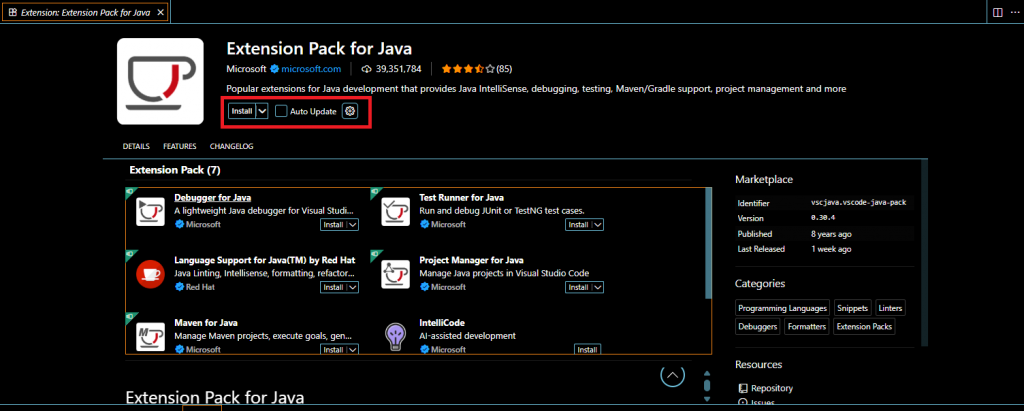Click the extension pack list scrollbar
1024x411 pixels.
coord(709,242)
